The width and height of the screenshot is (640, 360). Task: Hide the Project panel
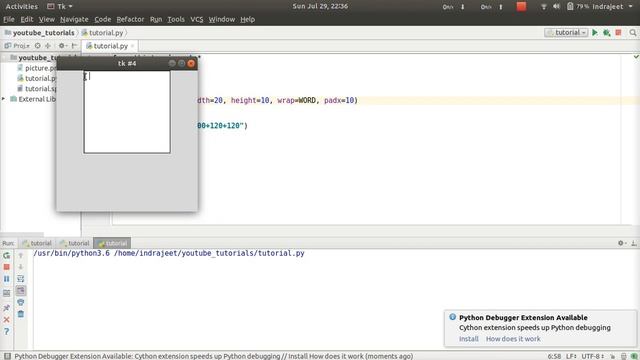click(74, 46)
